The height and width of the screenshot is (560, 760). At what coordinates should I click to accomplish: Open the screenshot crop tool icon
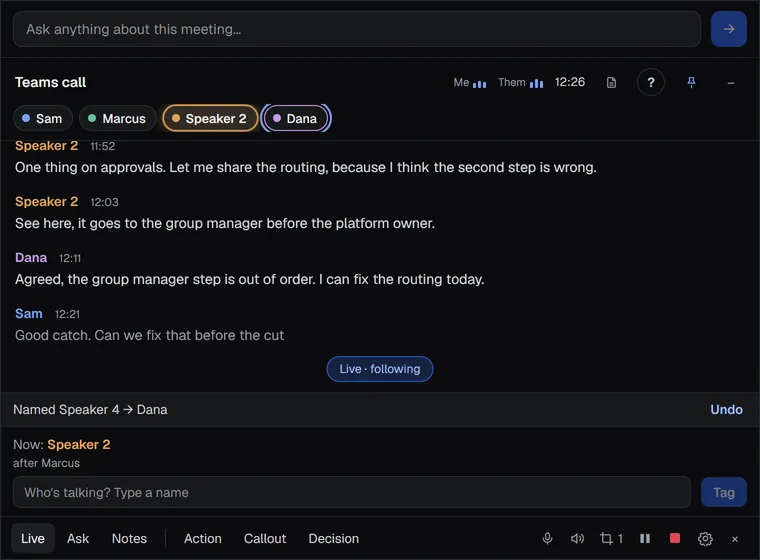coord(611,538)
